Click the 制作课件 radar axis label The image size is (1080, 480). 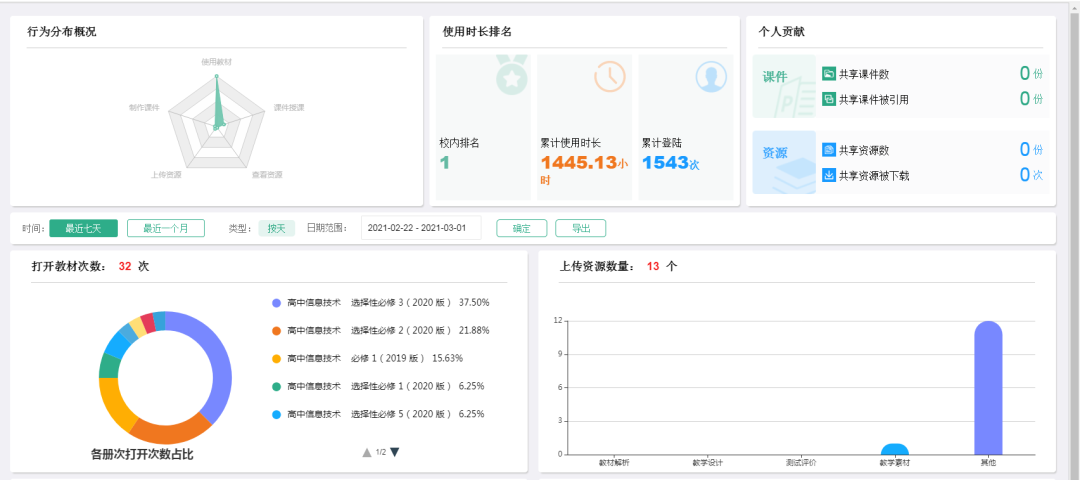(144, 107)
